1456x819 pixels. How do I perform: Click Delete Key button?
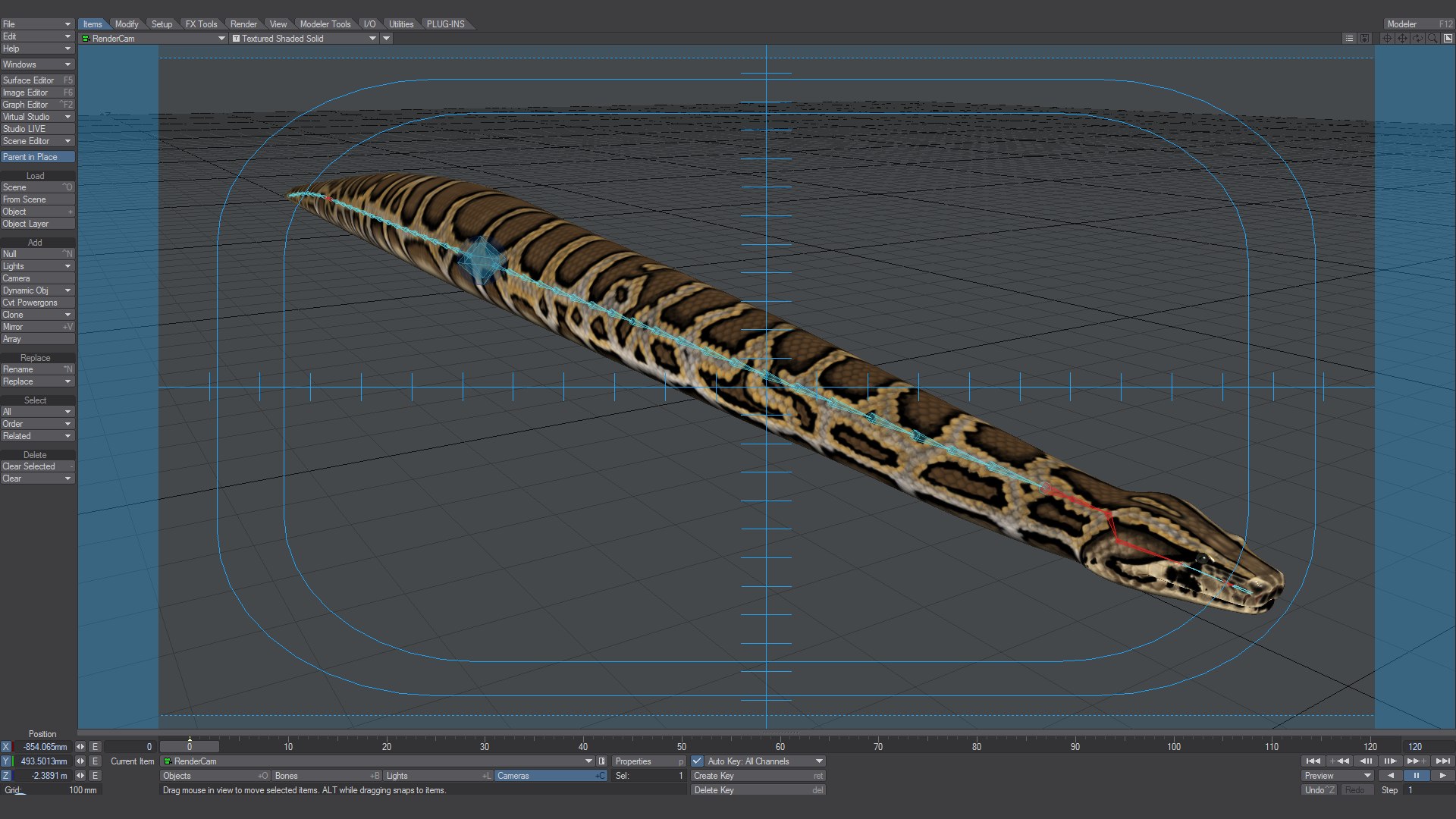[x=758, y=790]
